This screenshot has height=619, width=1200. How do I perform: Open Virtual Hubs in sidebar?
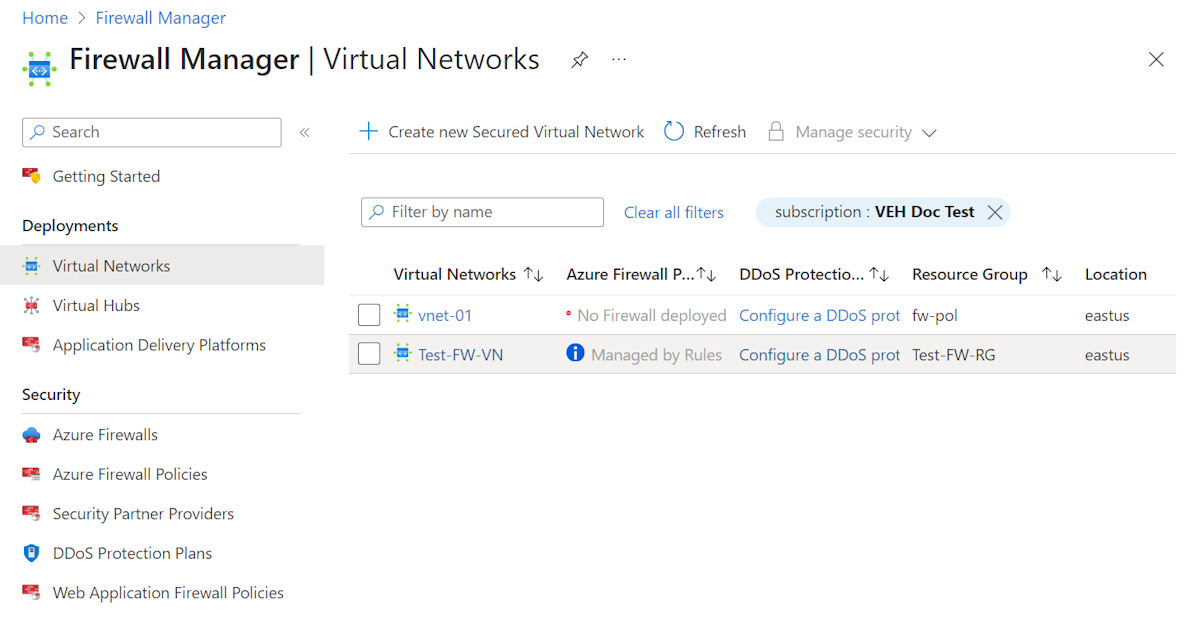click(x=96, y=305)
